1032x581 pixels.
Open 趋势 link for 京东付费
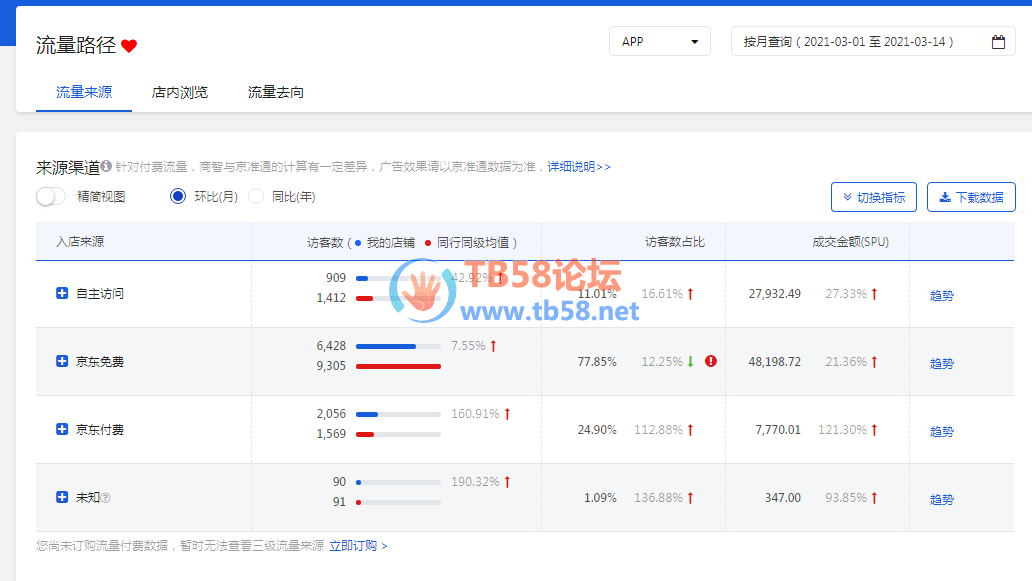click(x=941, y=432)
